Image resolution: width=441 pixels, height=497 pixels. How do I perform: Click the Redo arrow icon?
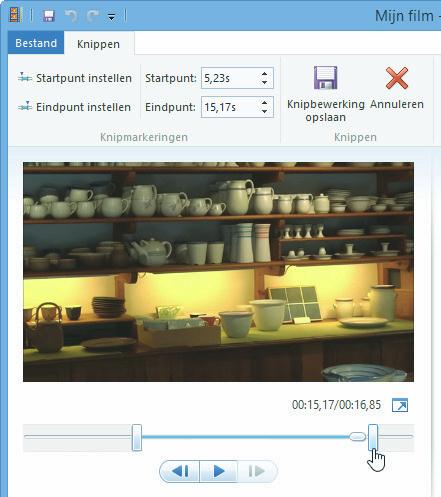click(x=93, y=16)
